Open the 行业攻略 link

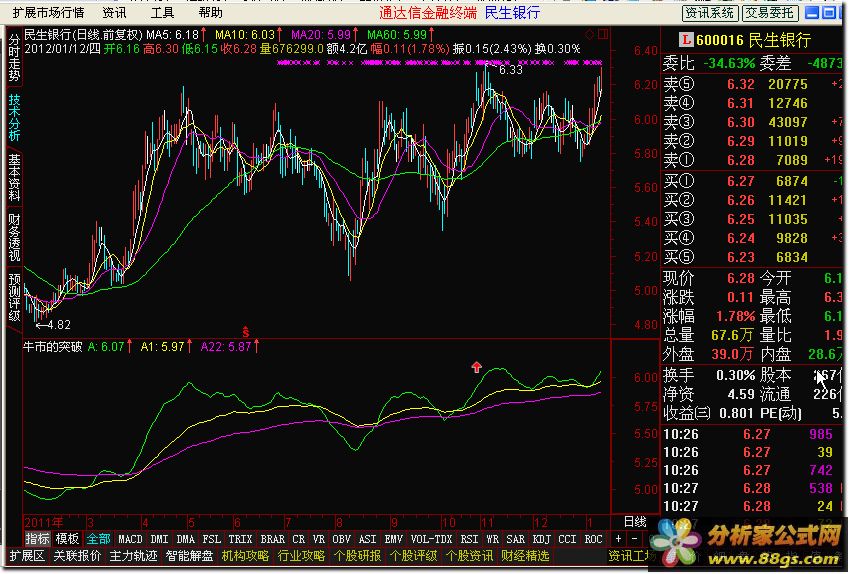(x=301, y=556)
